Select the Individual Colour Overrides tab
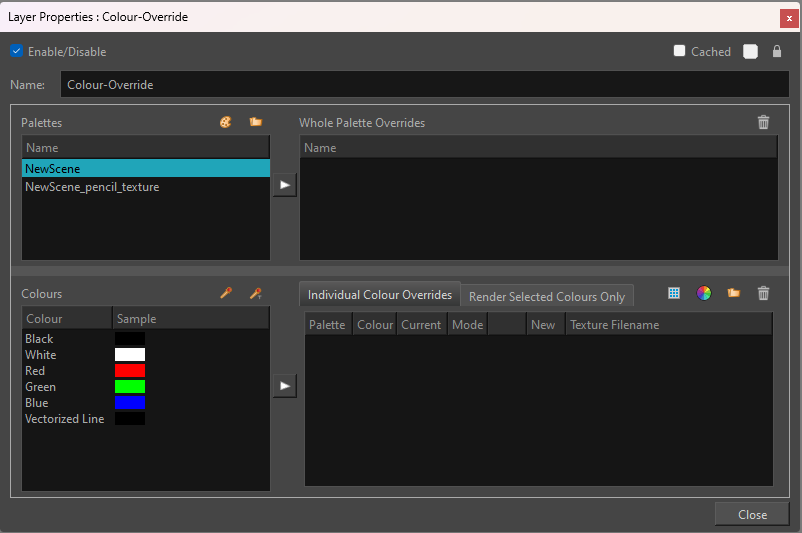802x533 pixels. pos(379,295)
